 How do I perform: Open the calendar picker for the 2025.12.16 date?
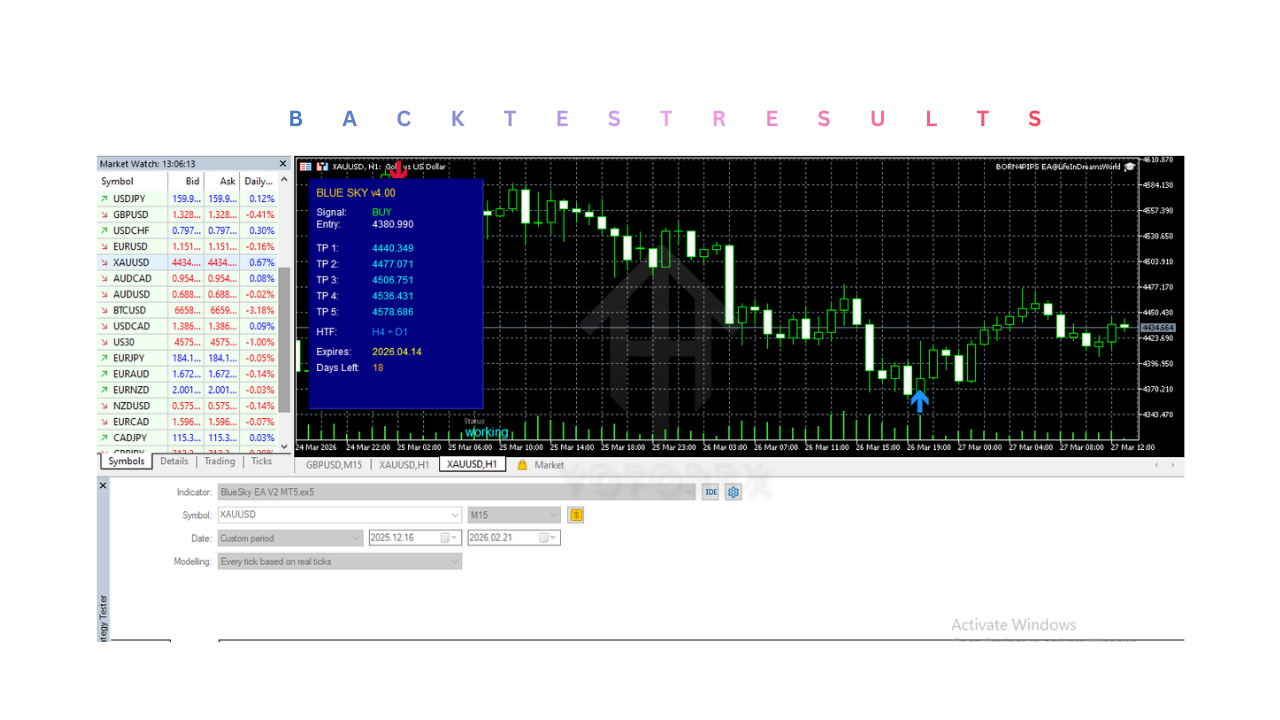[451, 537]
